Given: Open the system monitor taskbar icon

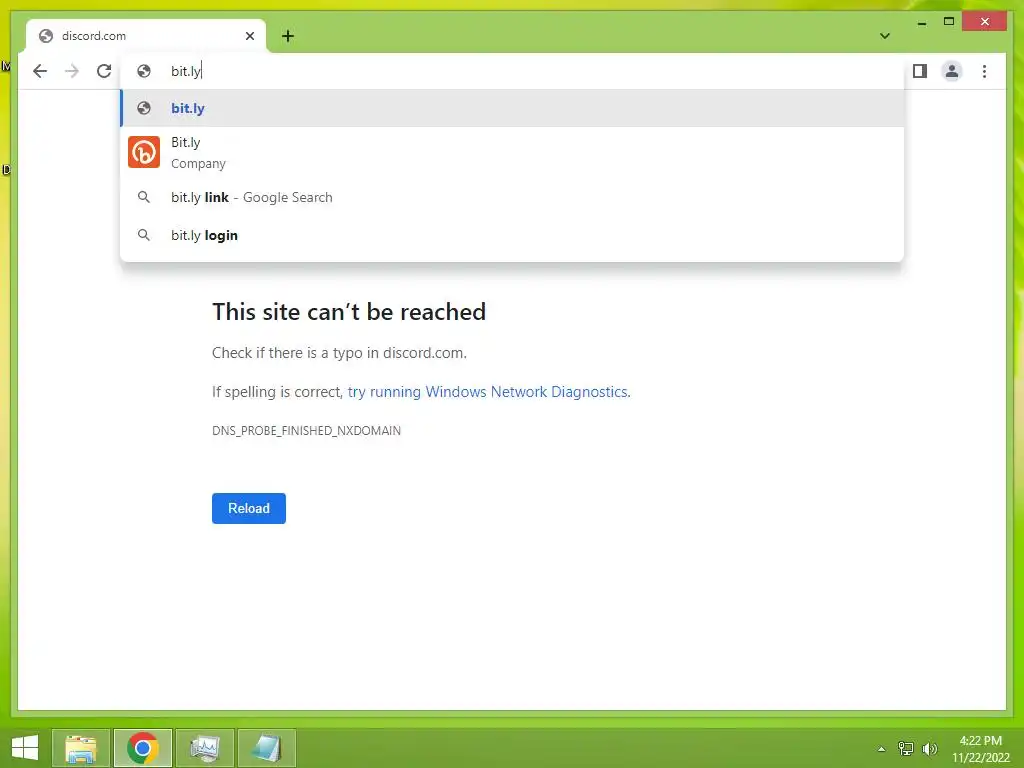Looking at the screenshot, I should [204, 748].
